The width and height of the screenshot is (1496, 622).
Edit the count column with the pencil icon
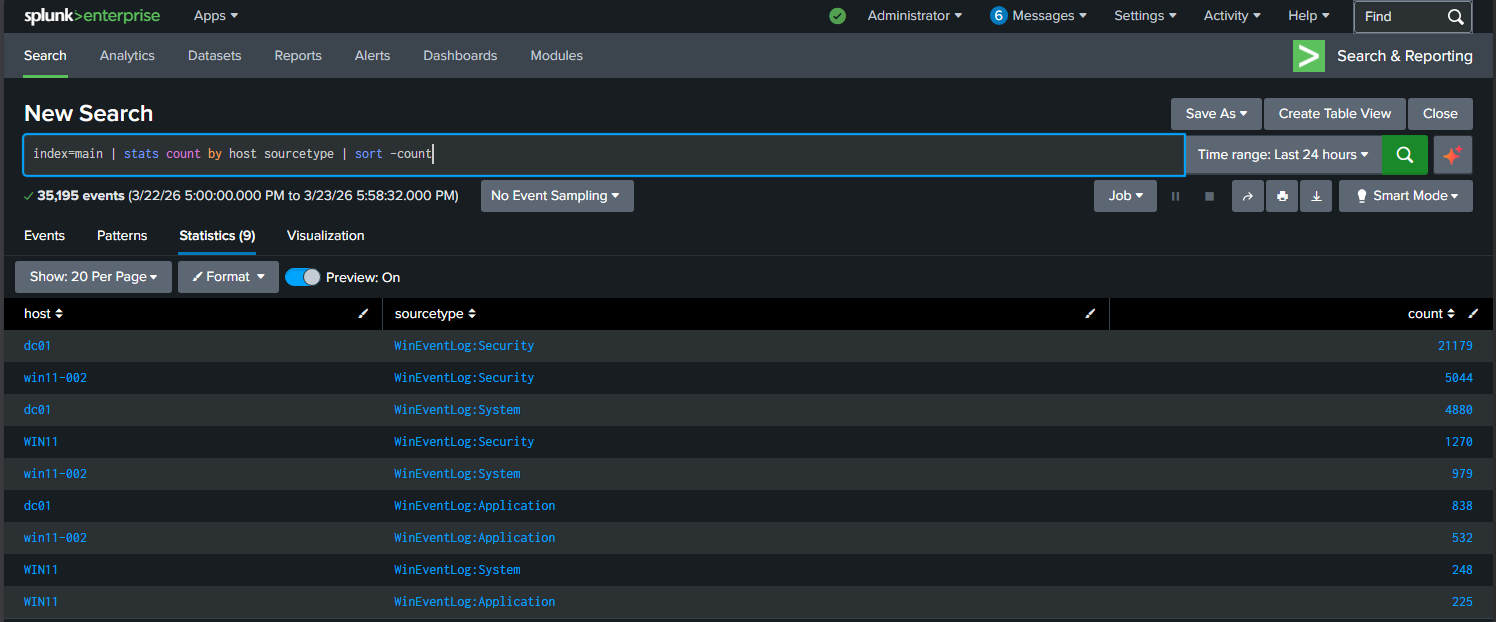[x=1473, y=313]
